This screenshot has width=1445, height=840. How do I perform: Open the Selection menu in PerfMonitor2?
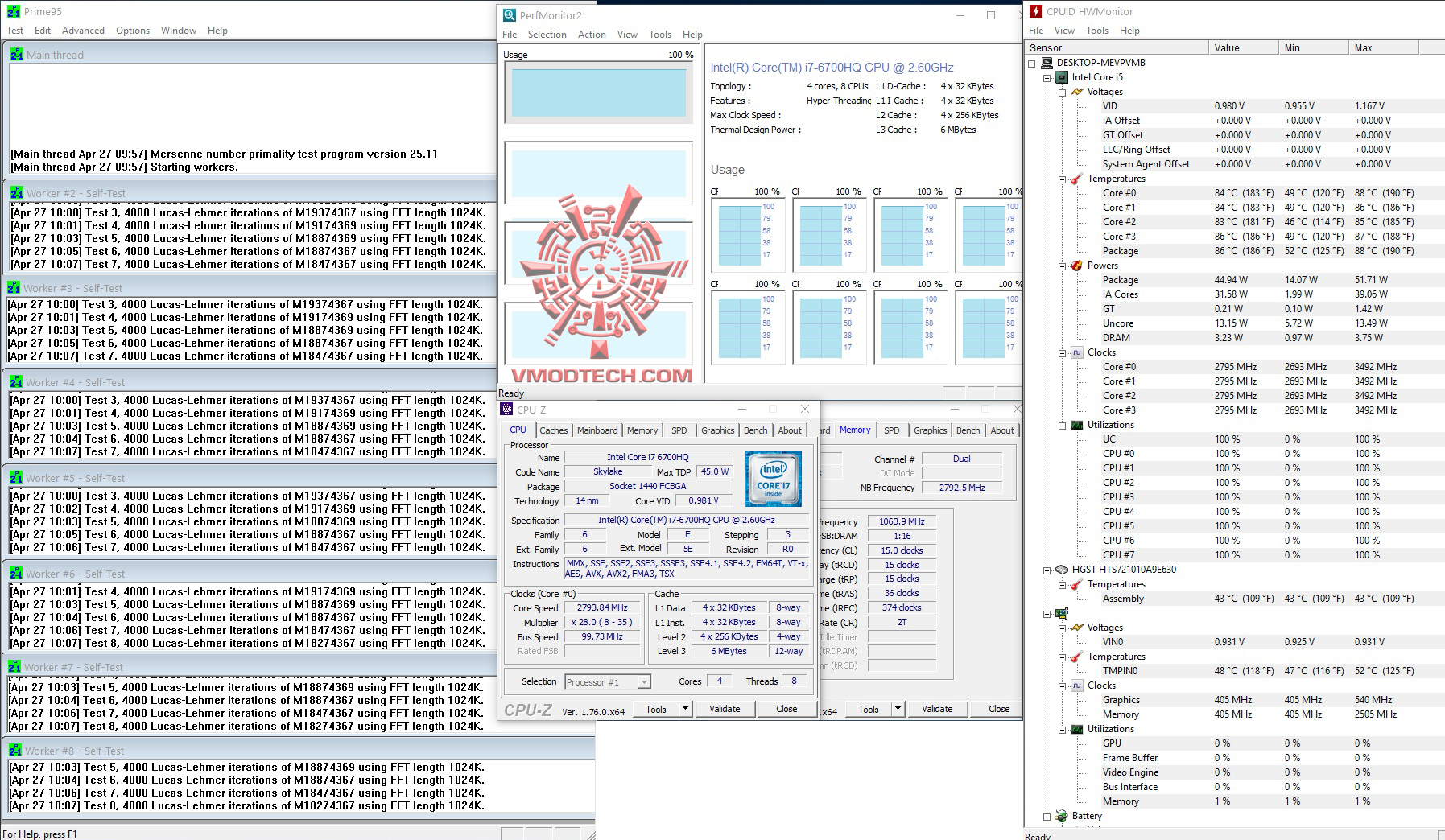click(x=547, y=35)
